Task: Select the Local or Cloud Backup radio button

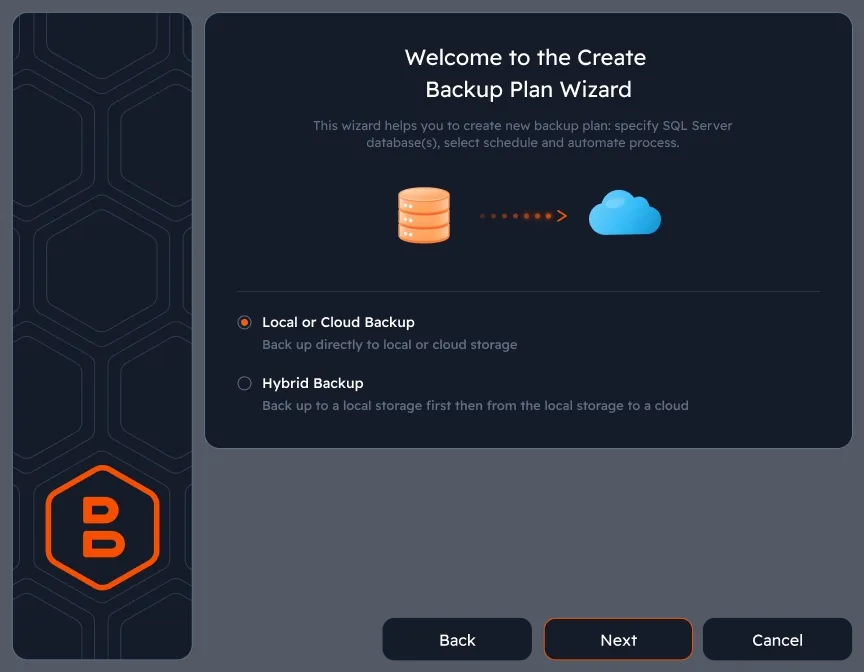Action: (244, 322)
